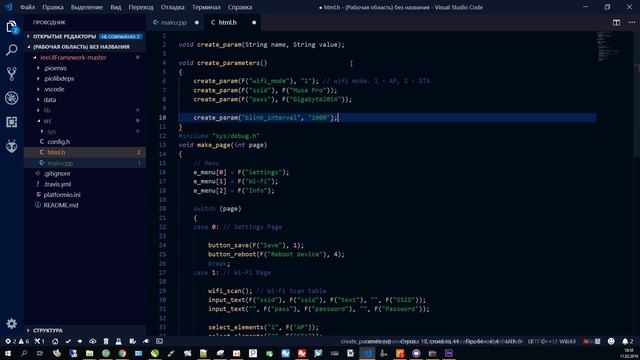Select the html.h editor tab
This screenshot has width=640, height=360.
(x=227, y=22)
